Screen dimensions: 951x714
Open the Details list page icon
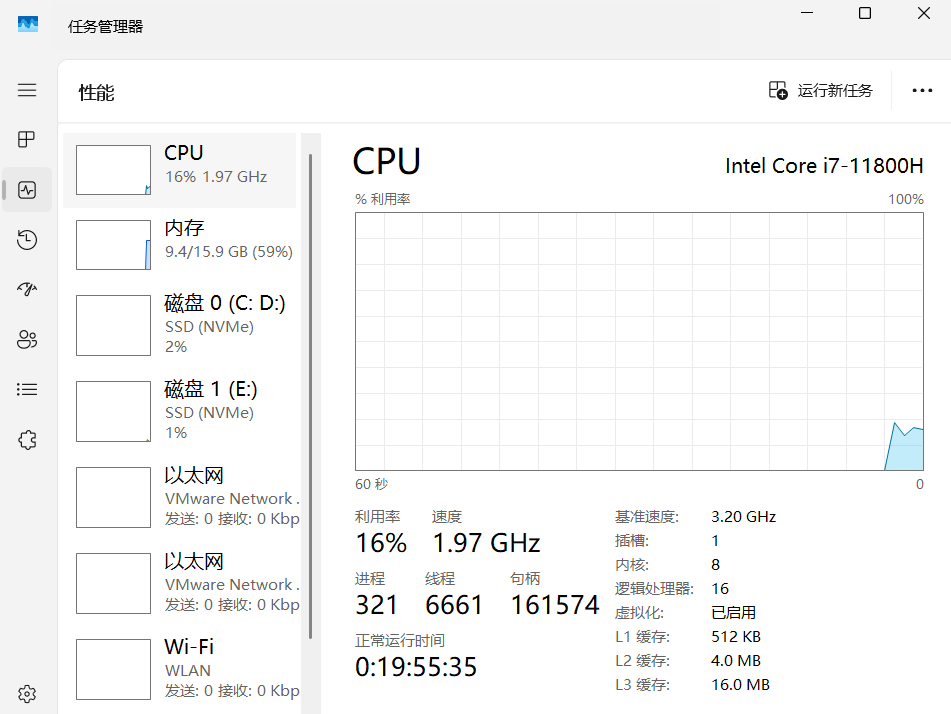click(27, 389)
